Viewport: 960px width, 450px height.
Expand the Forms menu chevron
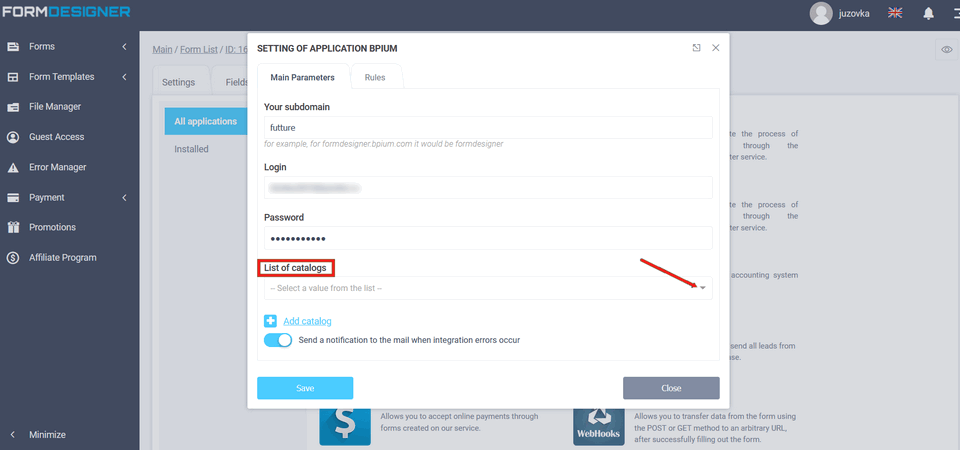pyautogui.click(x=124, y=47)
